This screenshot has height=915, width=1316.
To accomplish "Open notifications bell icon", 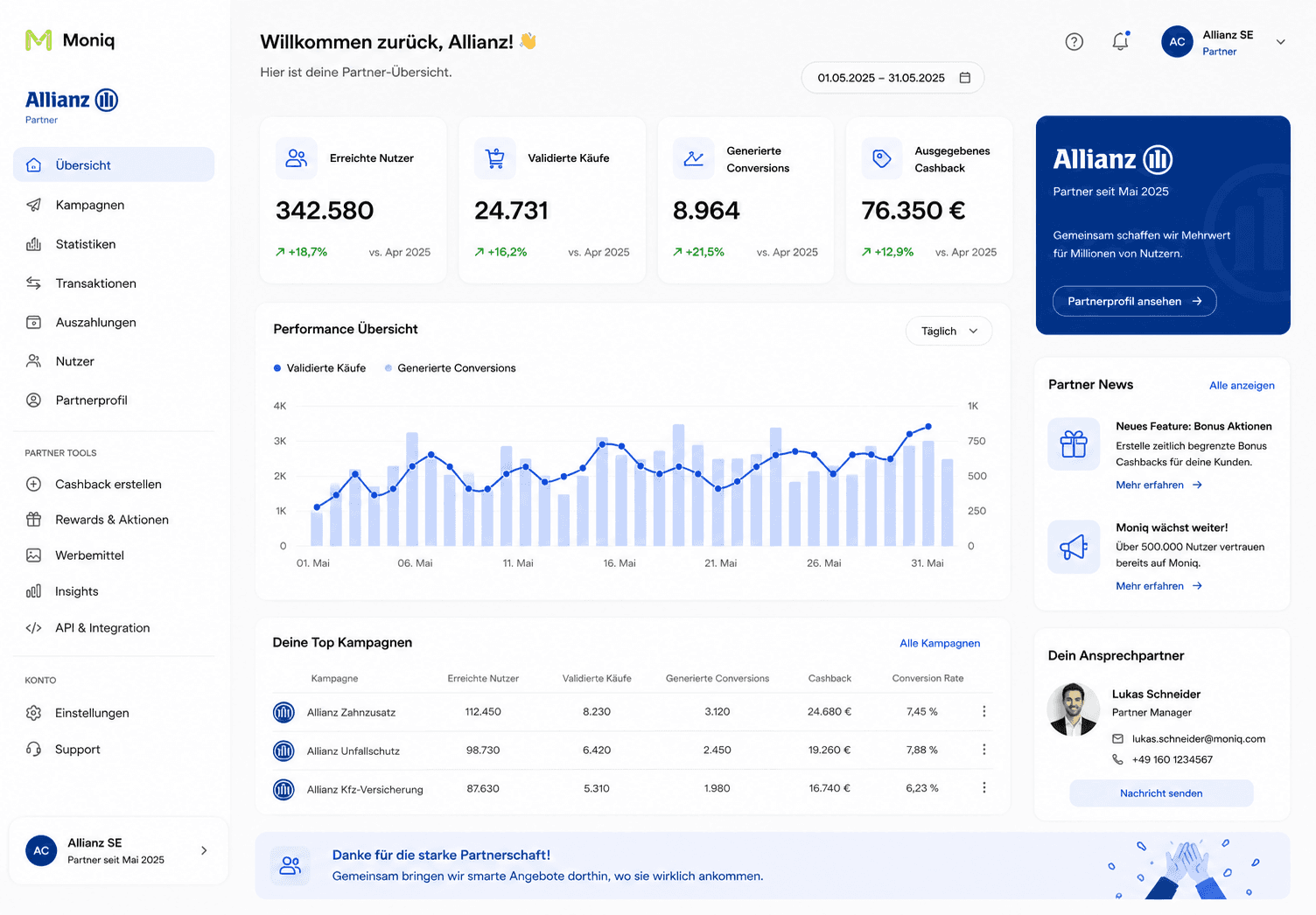I will (1120, 41).
